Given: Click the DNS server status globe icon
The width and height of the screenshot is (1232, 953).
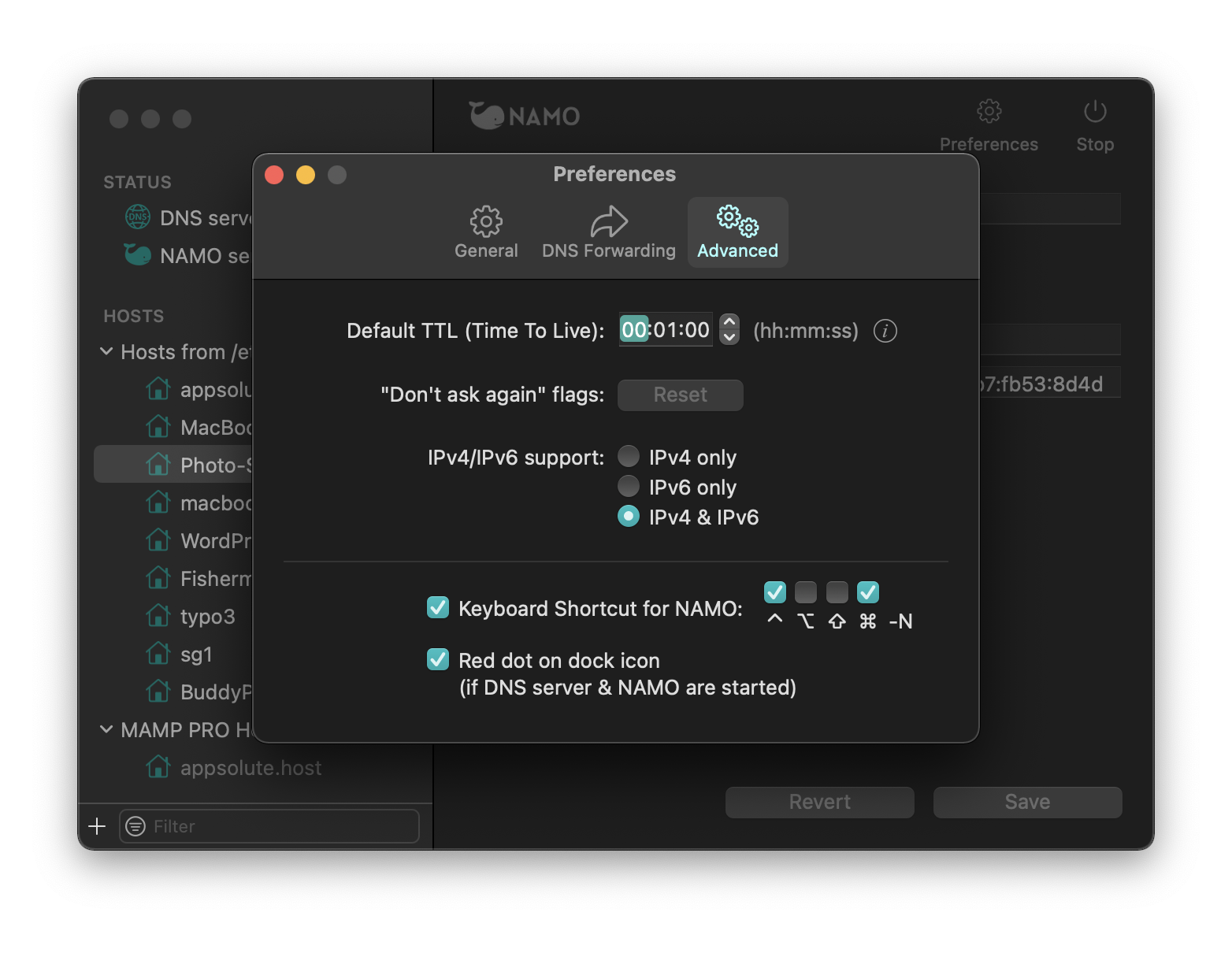Looking at the screenshot, I should [138, 217].
